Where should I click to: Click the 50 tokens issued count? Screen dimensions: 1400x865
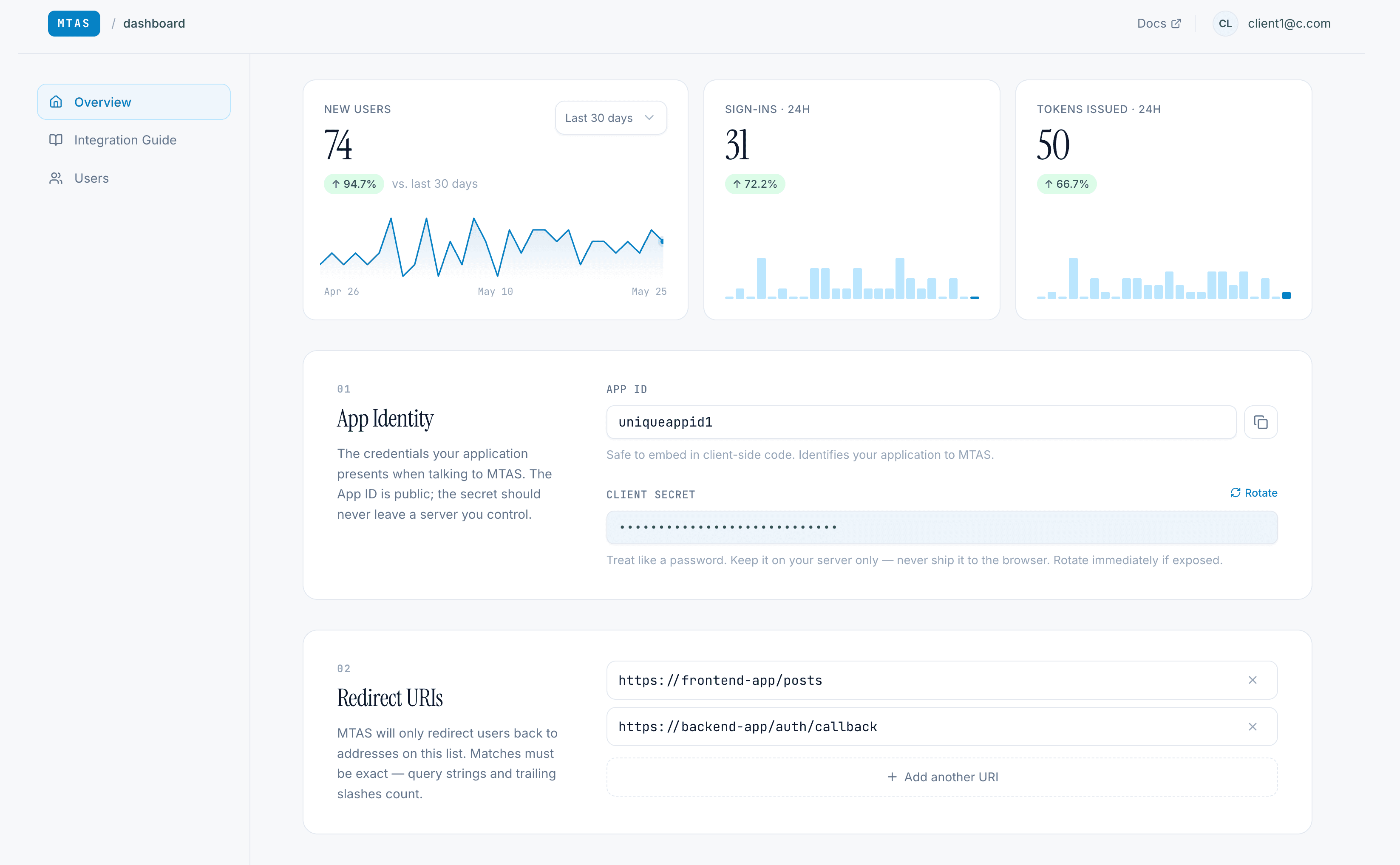1053,145
